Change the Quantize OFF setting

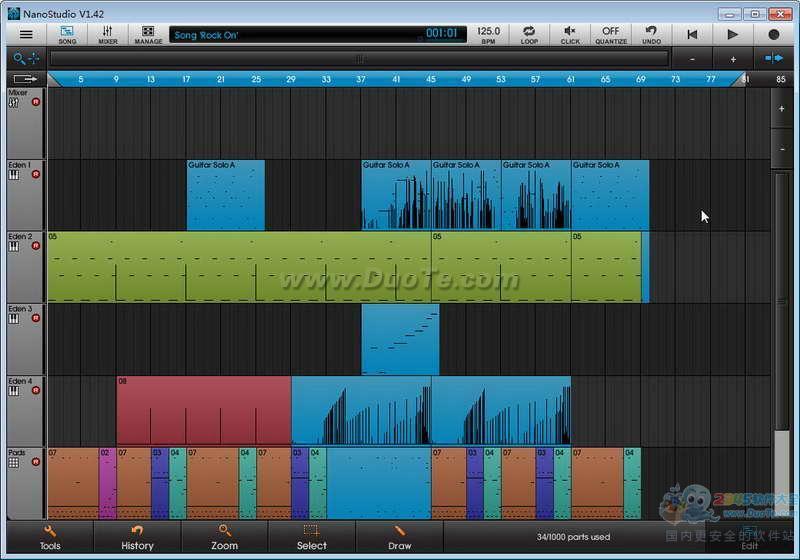pos(611,34)
